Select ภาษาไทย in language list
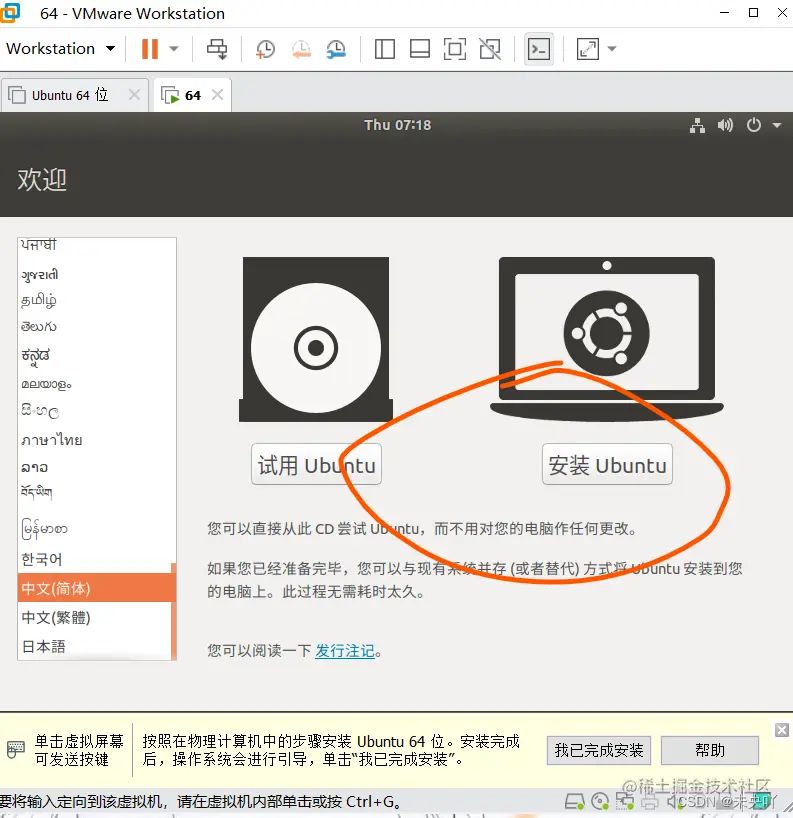 [x=94, y=440]
